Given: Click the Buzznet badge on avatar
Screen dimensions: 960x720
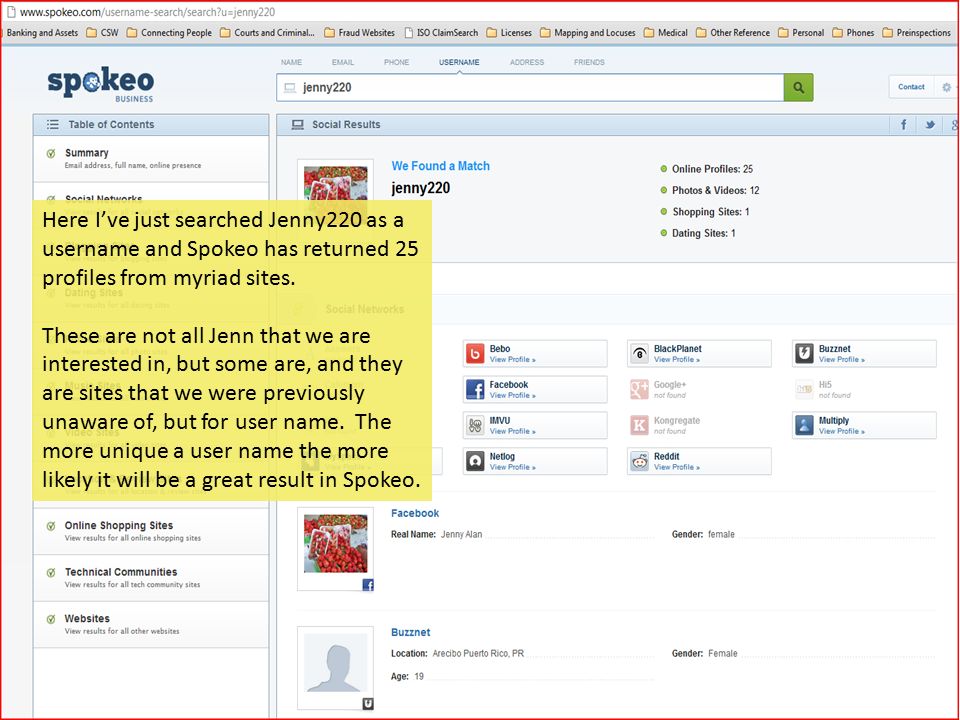Looking at the screenshot, I should point(368,703).
